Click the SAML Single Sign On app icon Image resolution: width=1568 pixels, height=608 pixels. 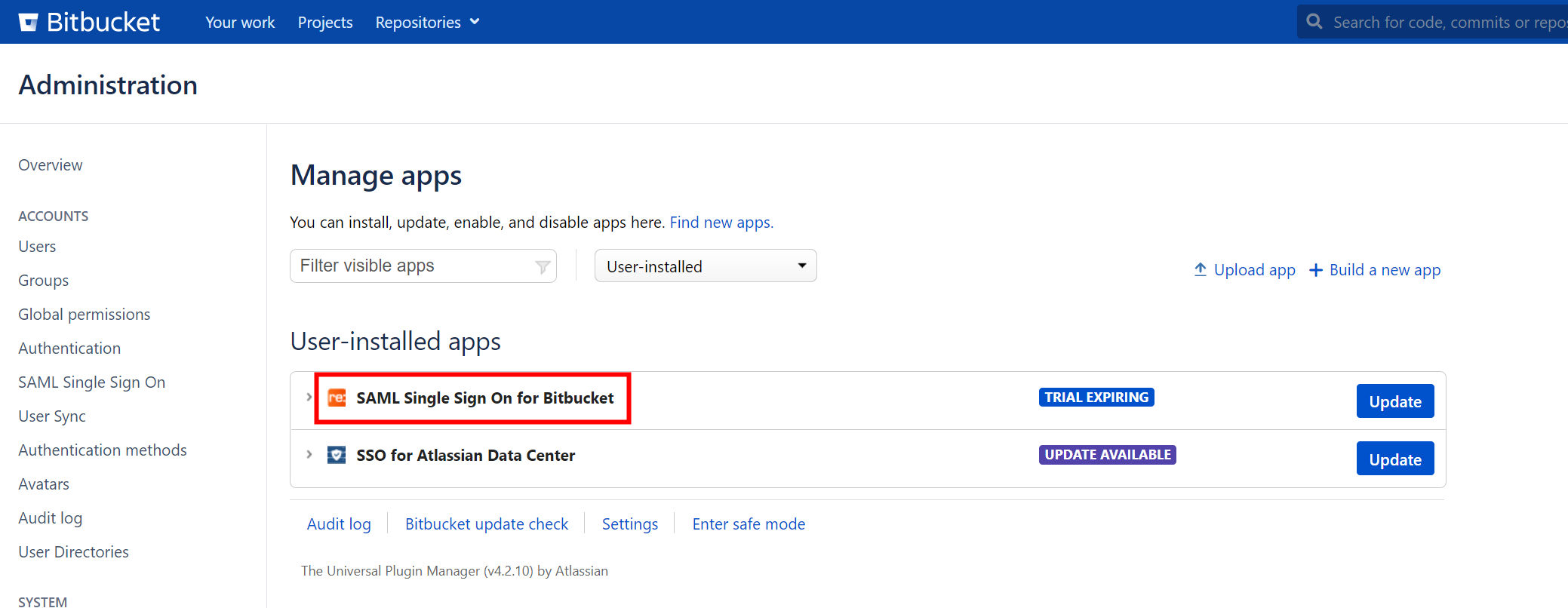[x=337, y=398]
